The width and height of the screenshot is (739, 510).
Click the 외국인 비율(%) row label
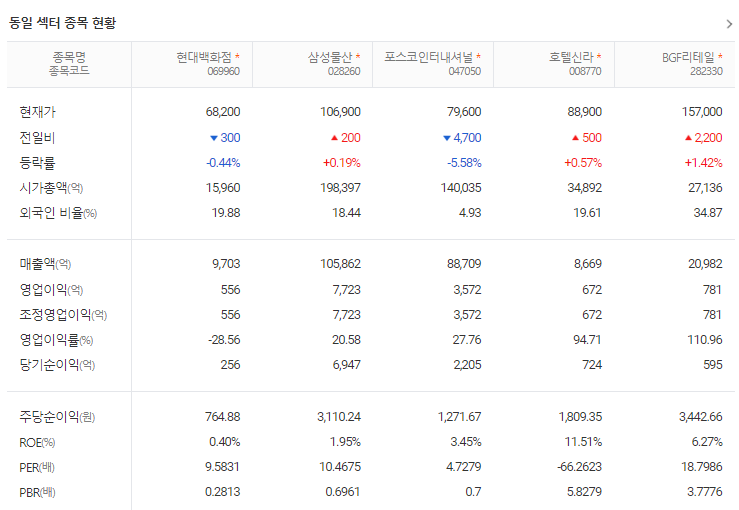58,213
